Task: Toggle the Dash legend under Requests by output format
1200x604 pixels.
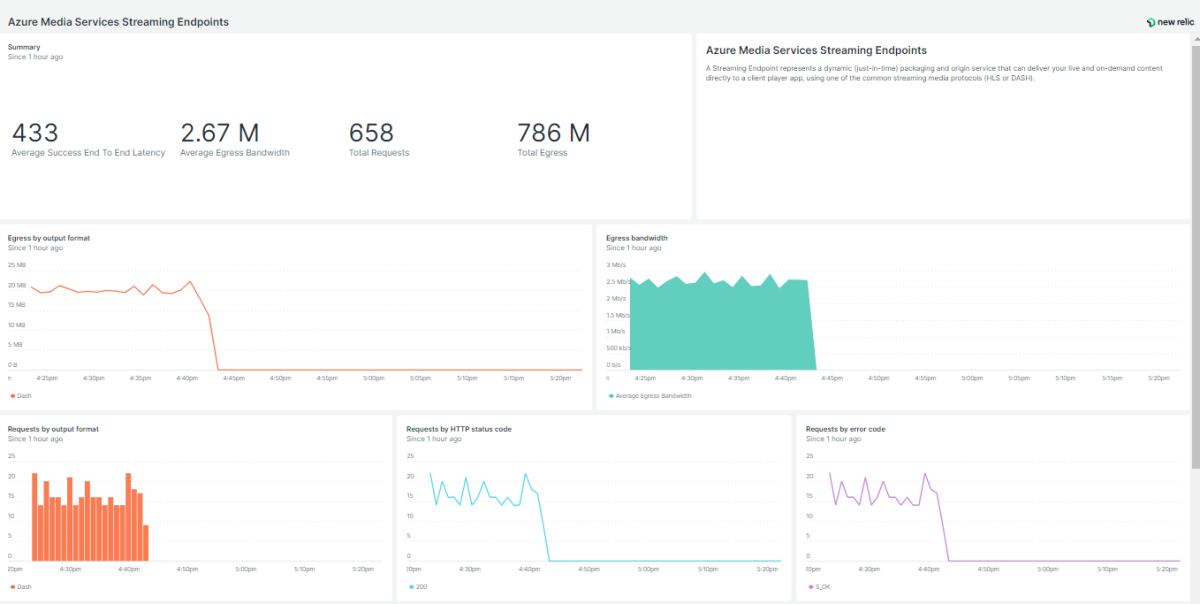Action: click(21, 587)
